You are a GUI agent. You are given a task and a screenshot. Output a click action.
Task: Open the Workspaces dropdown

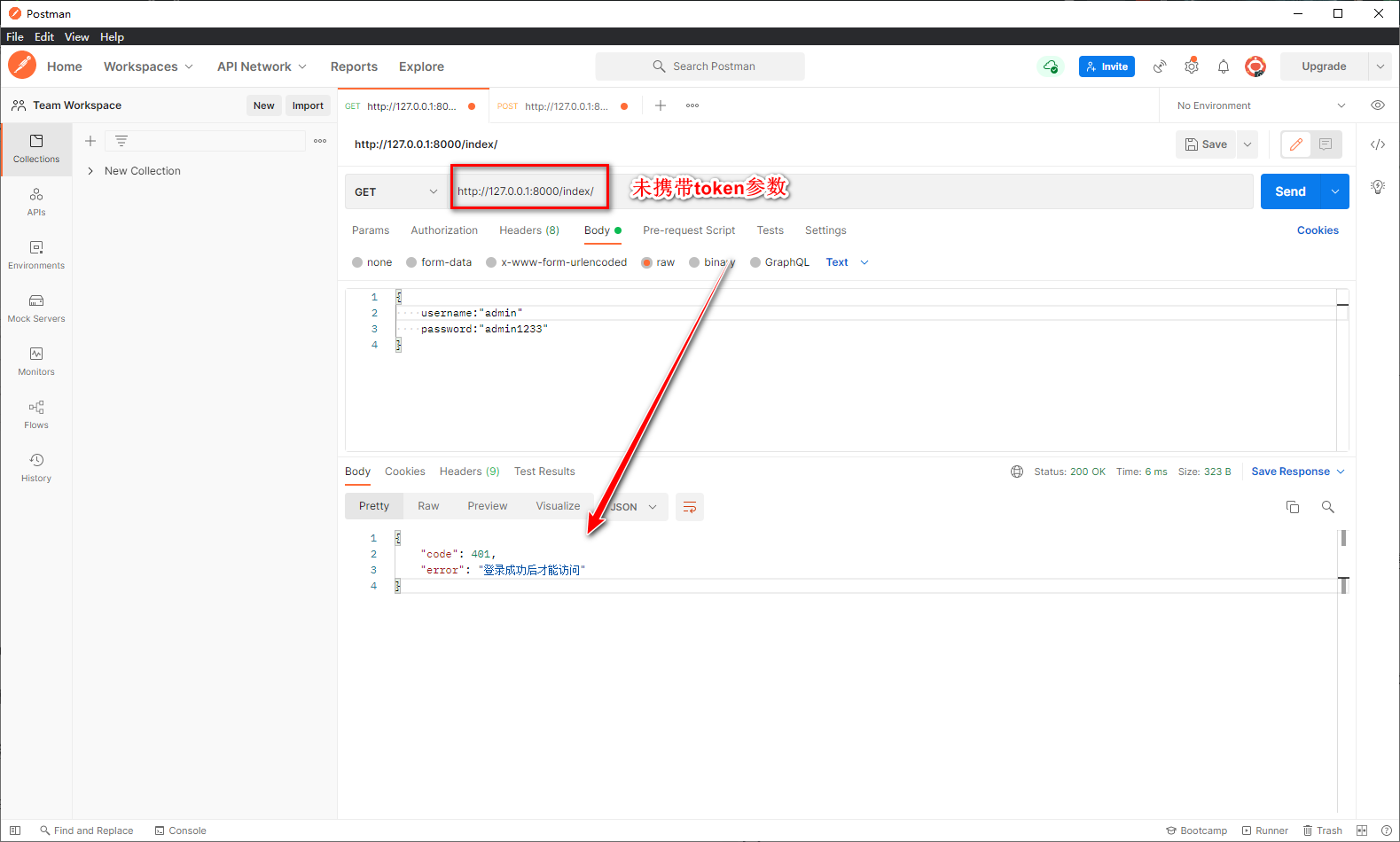coord(148,66)
